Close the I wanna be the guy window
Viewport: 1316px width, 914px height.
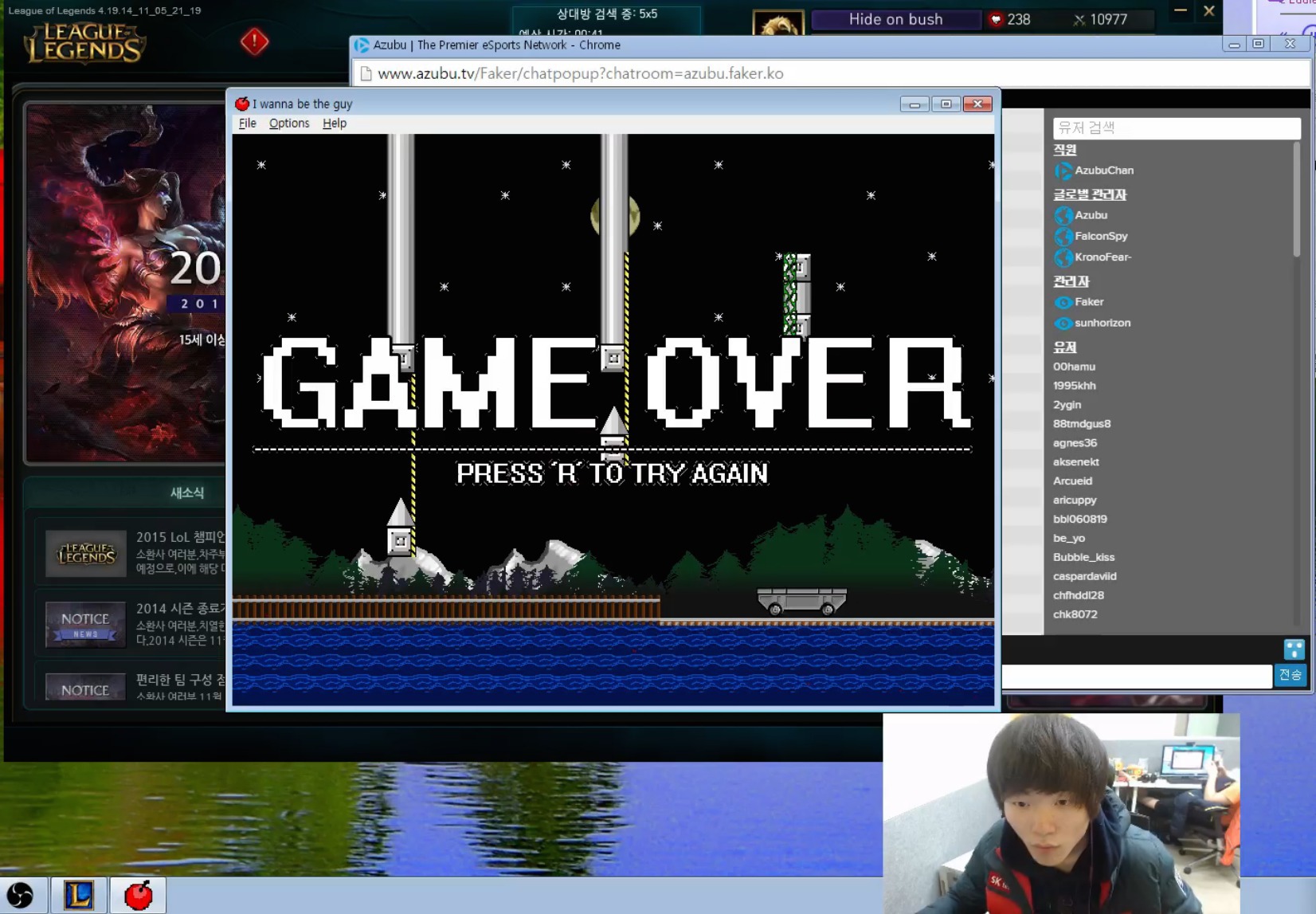click(x=977, y=104)
